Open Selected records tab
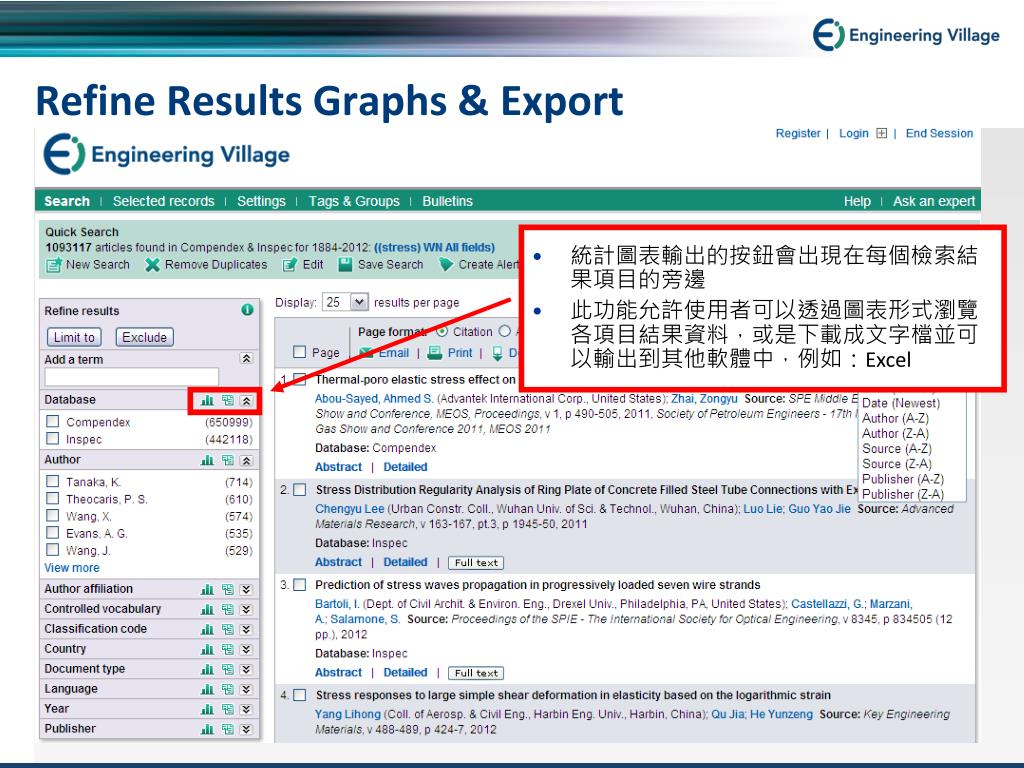Viewport: 1024px width, 768px height. 163,201
